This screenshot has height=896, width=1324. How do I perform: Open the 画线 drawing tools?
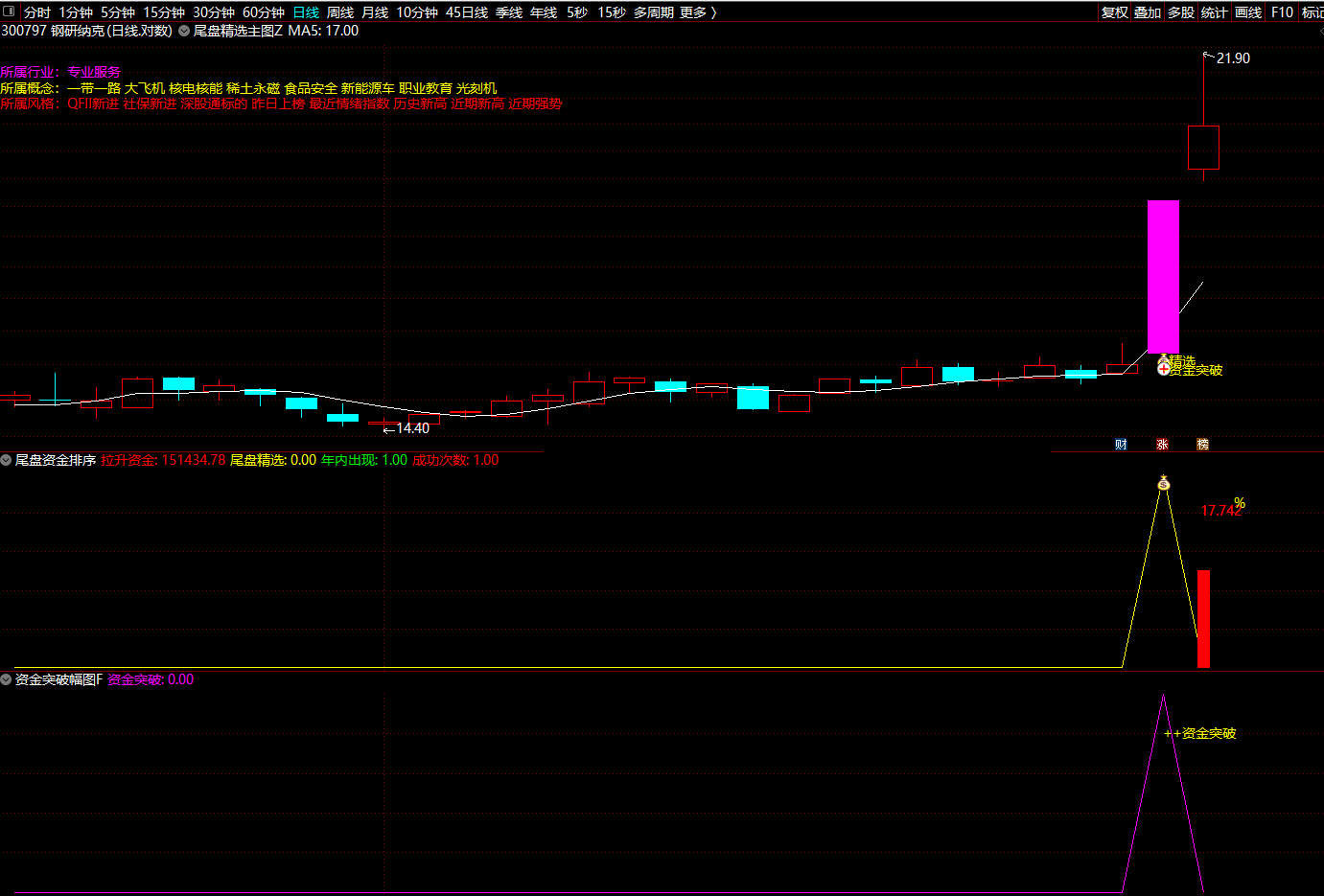coord(1248,12)
